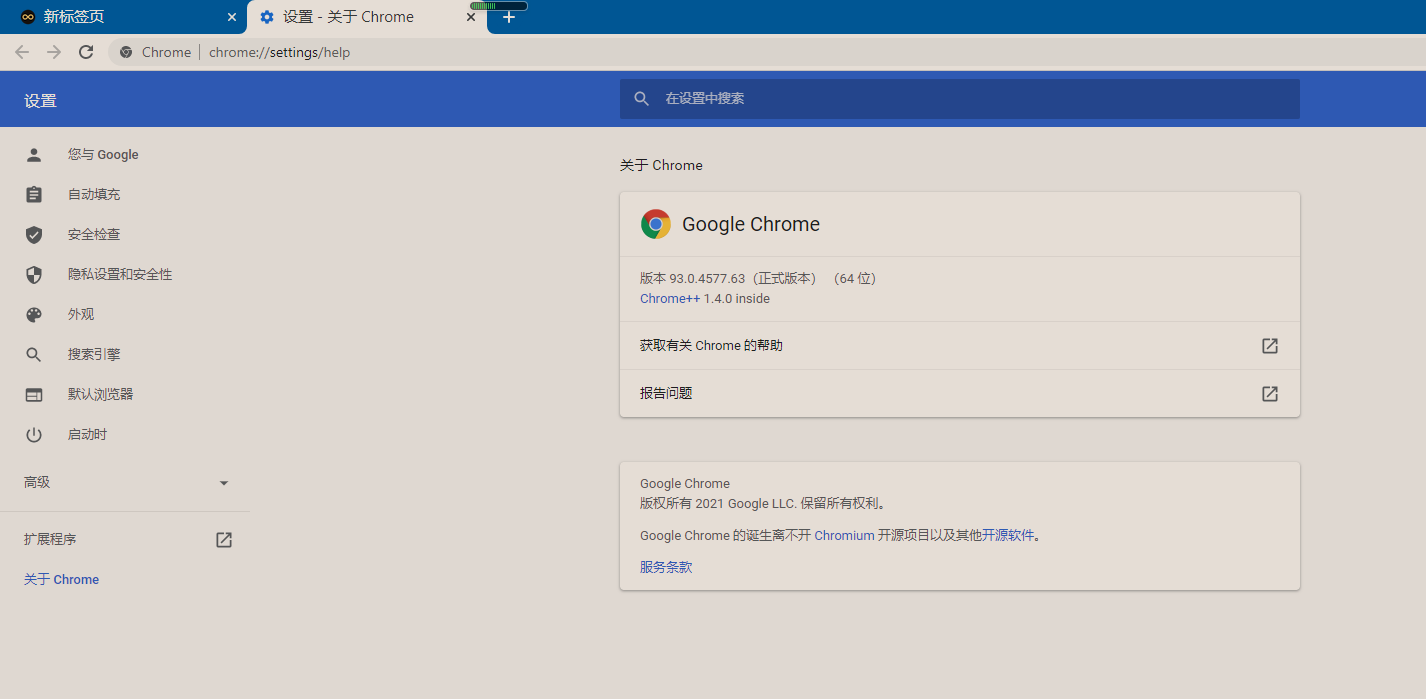The width and height of the screenshot is (1426, 699).
Task: Open 隐私设置和安全性 shield icon
Action: point(33,274)
